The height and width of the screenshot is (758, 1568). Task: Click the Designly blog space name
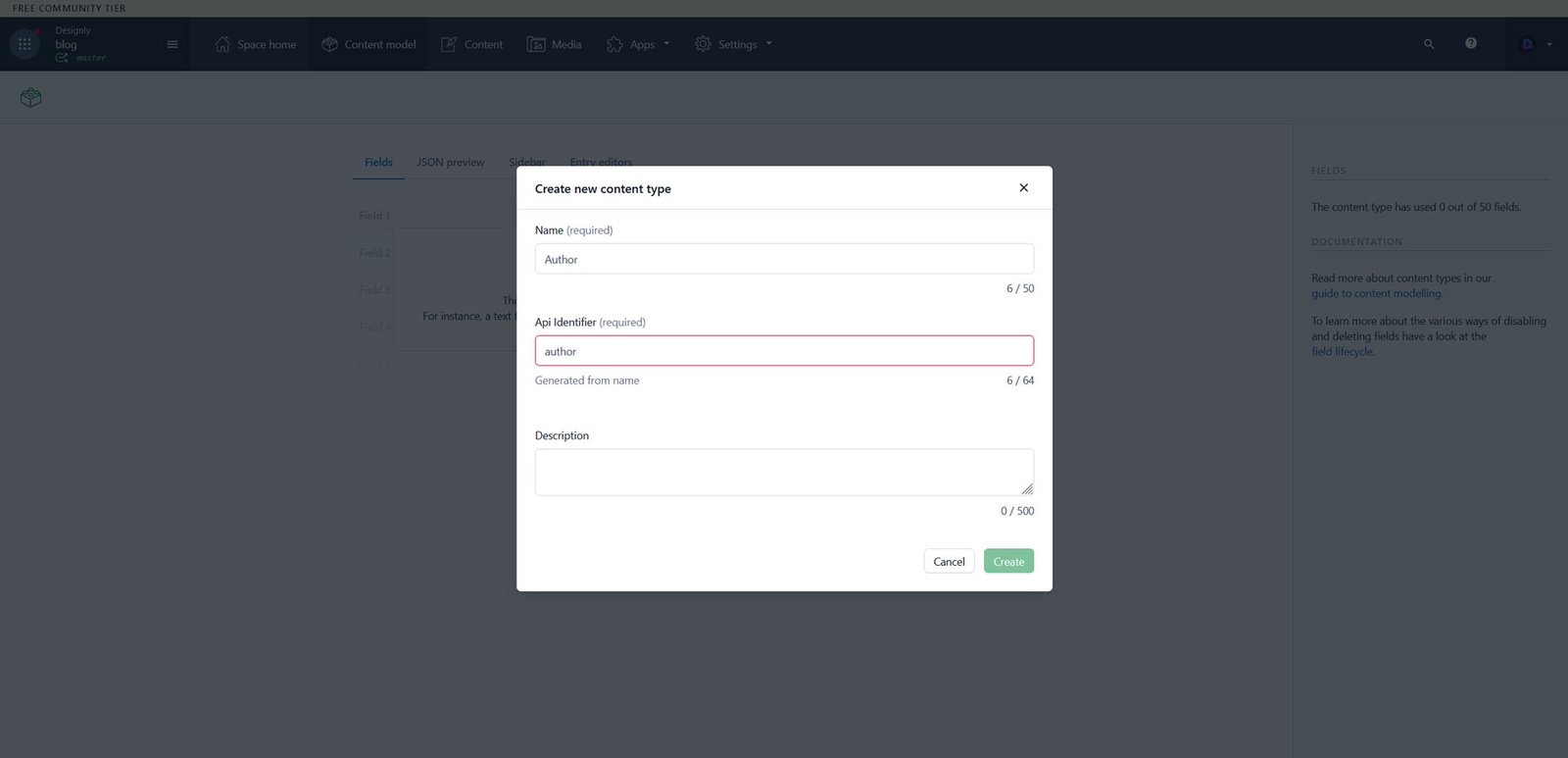click(x=73, y=37)
